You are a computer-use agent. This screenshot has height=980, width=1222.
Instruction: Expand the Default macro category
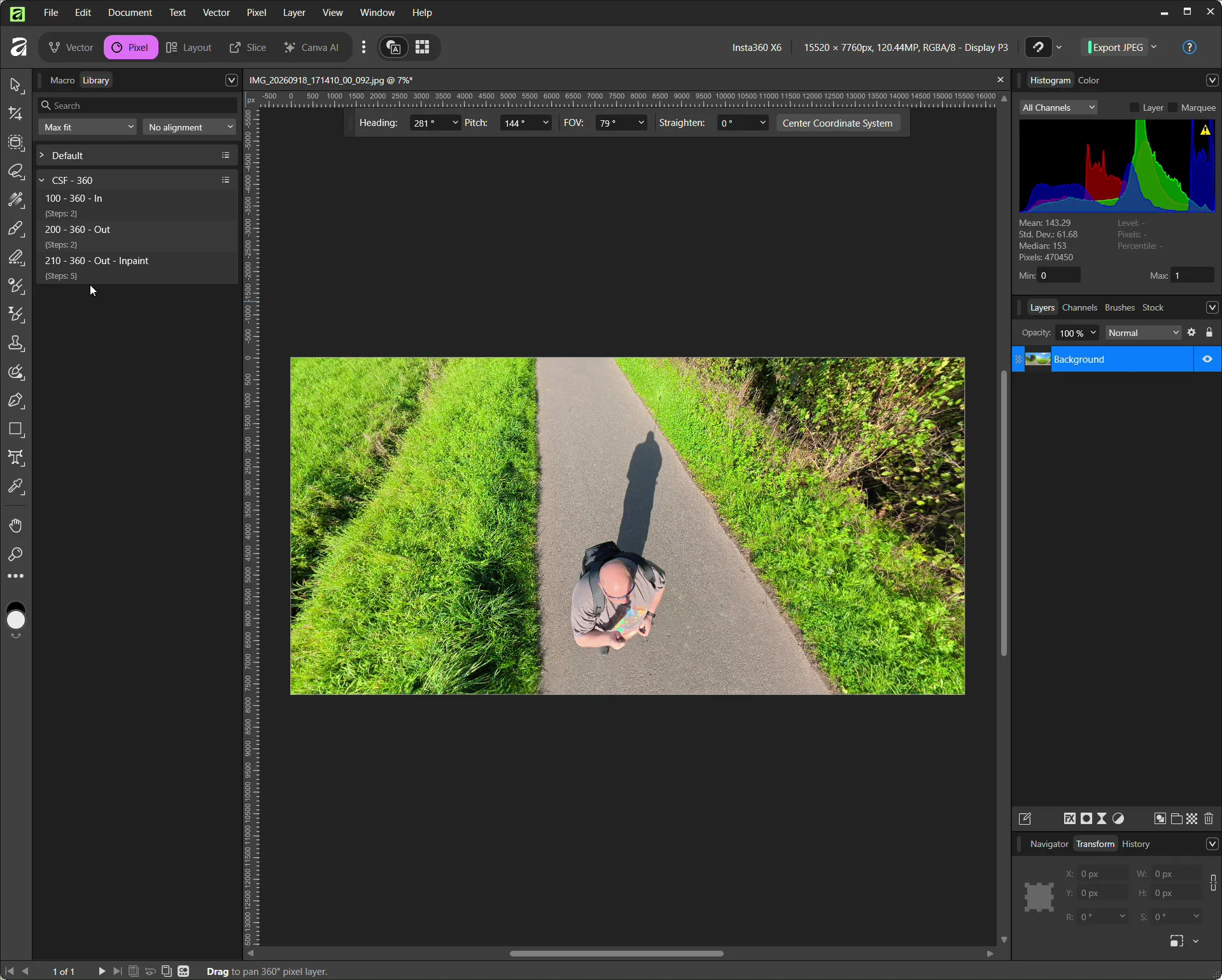click(42, 155)
